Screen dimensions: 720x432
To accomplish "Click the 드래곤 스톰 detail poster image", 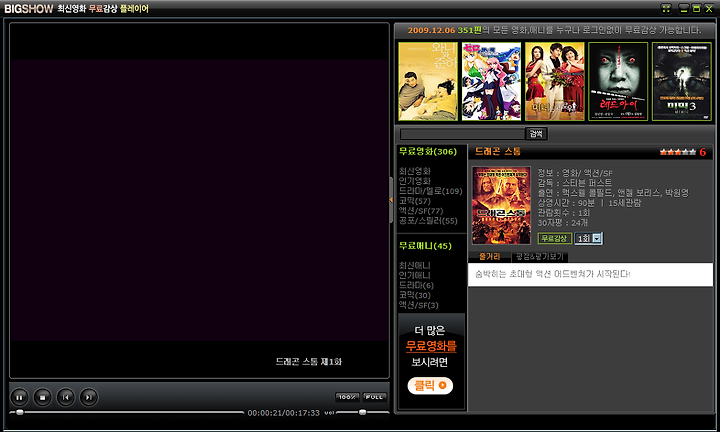I will pos(501,205).
